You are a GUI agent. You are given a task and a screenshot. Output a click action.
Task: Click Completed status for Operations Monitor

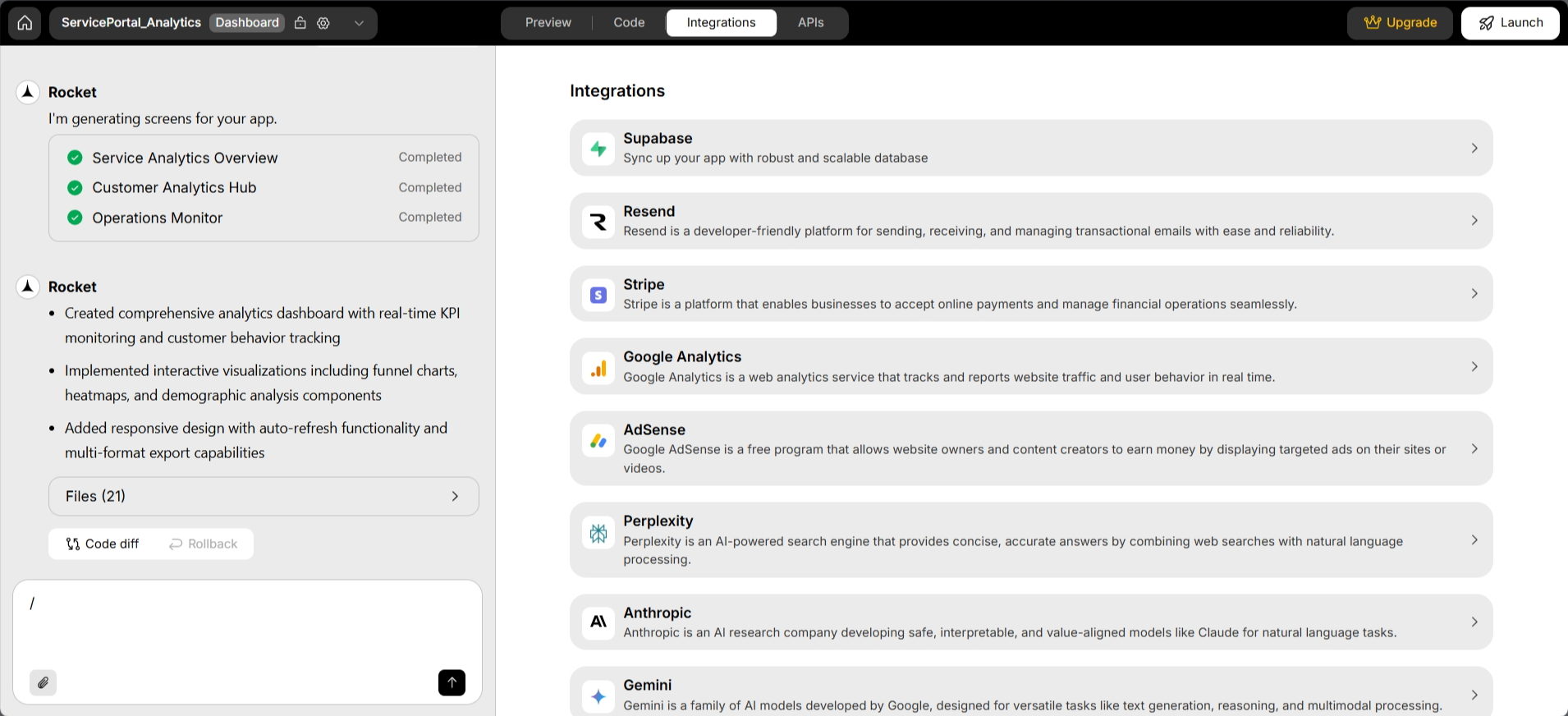[430, 217]
